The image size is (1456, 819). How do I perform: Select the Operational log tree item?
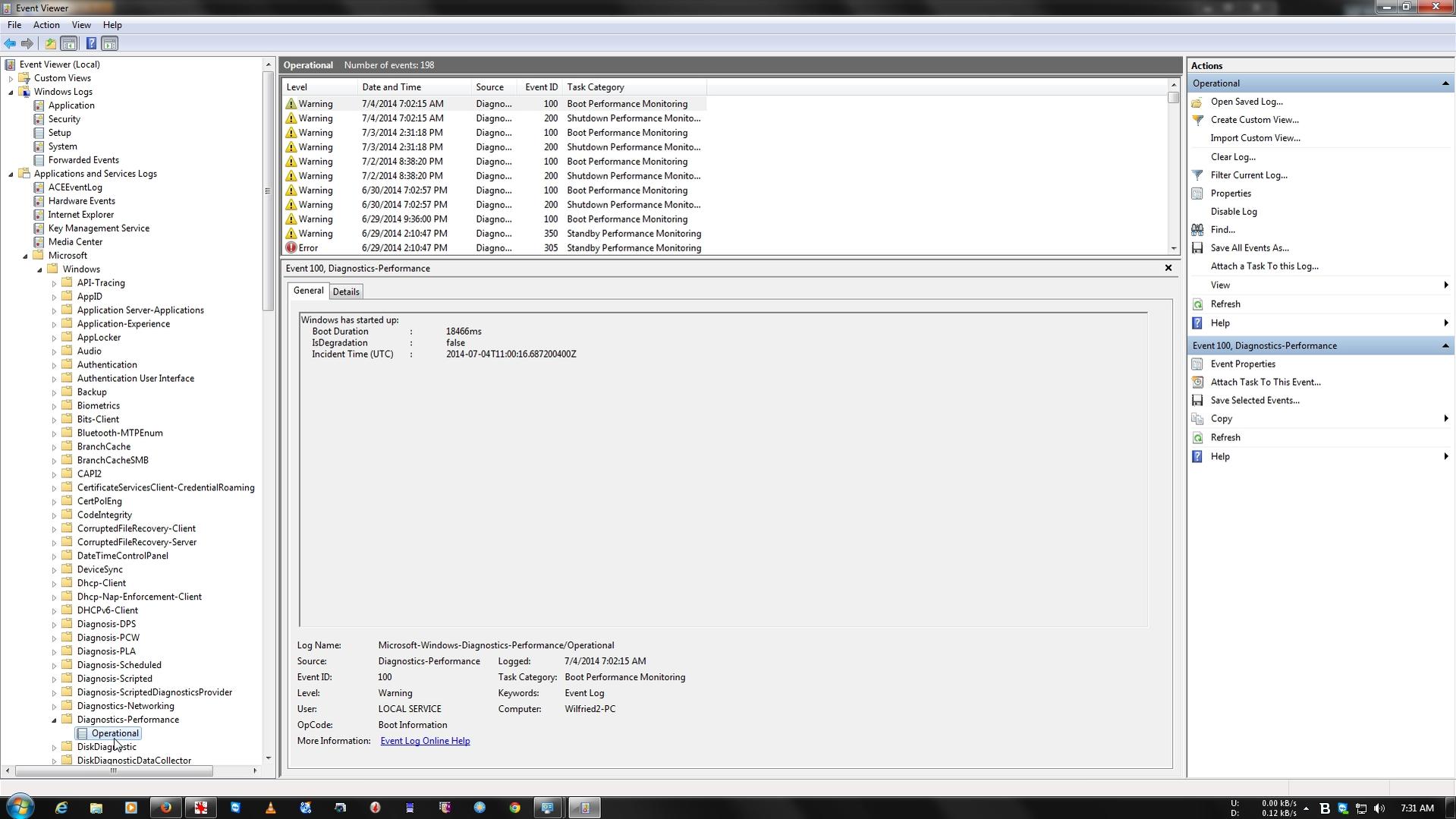click(x=115, y=733)
